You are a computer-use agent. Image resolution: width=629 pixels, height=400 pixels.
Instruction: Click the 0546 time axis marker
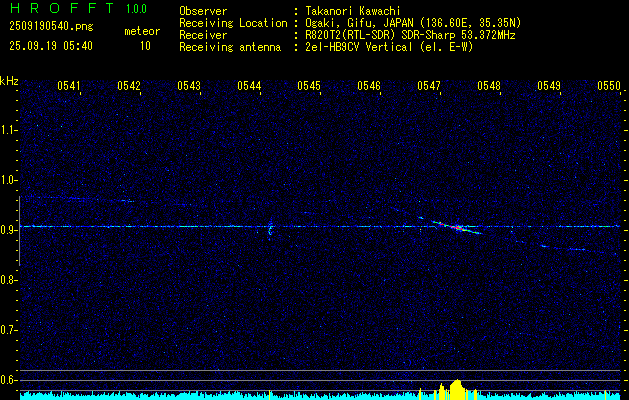(x=369, y=85)
